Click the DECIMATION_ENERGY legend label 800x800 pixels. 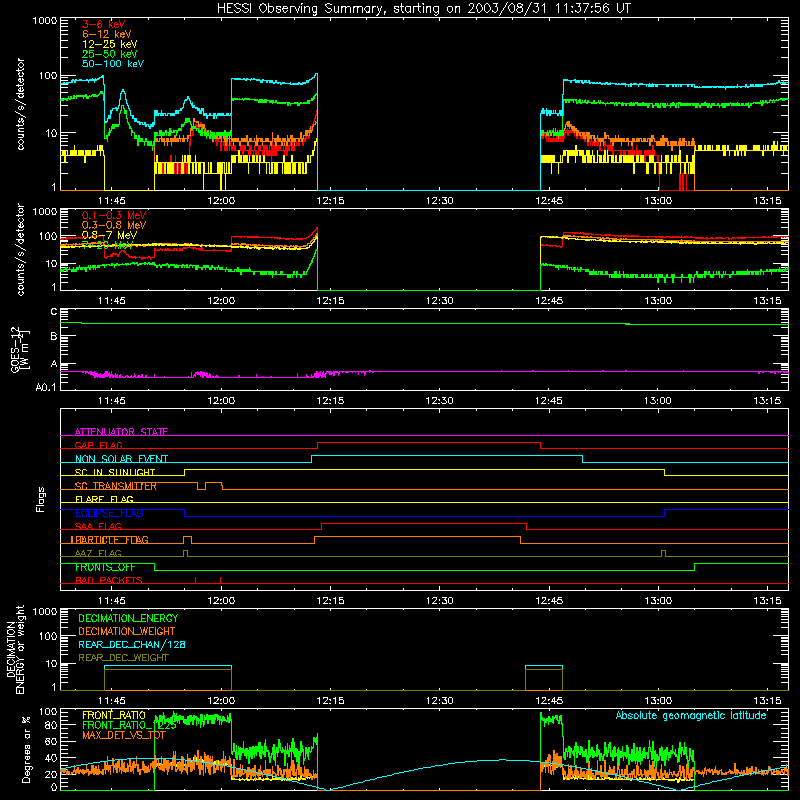(128, 618)
